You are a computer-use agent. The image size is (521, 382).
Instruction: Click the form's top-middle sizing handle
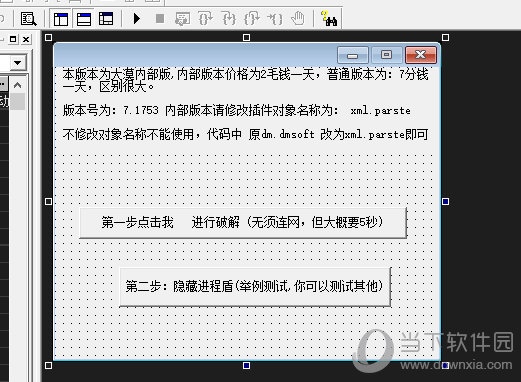[x=246, y=37]
